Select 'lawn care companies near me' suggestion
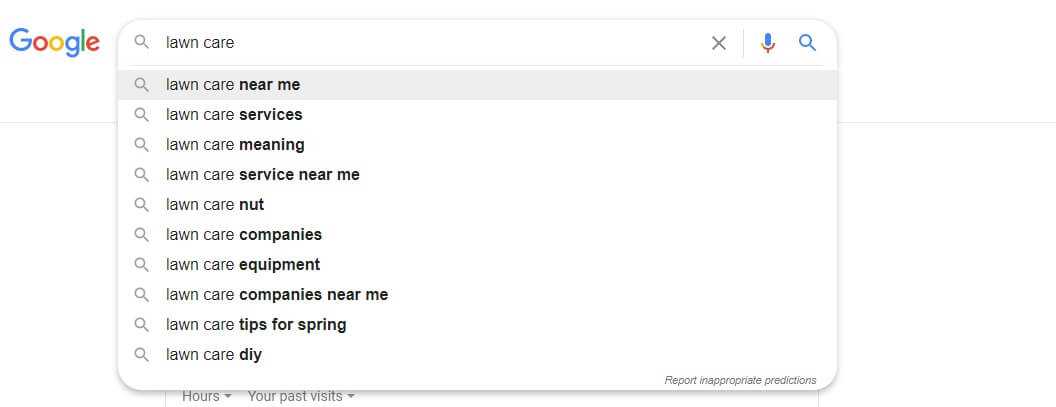Screen dimensions: 1056x407 click(477, 294)
